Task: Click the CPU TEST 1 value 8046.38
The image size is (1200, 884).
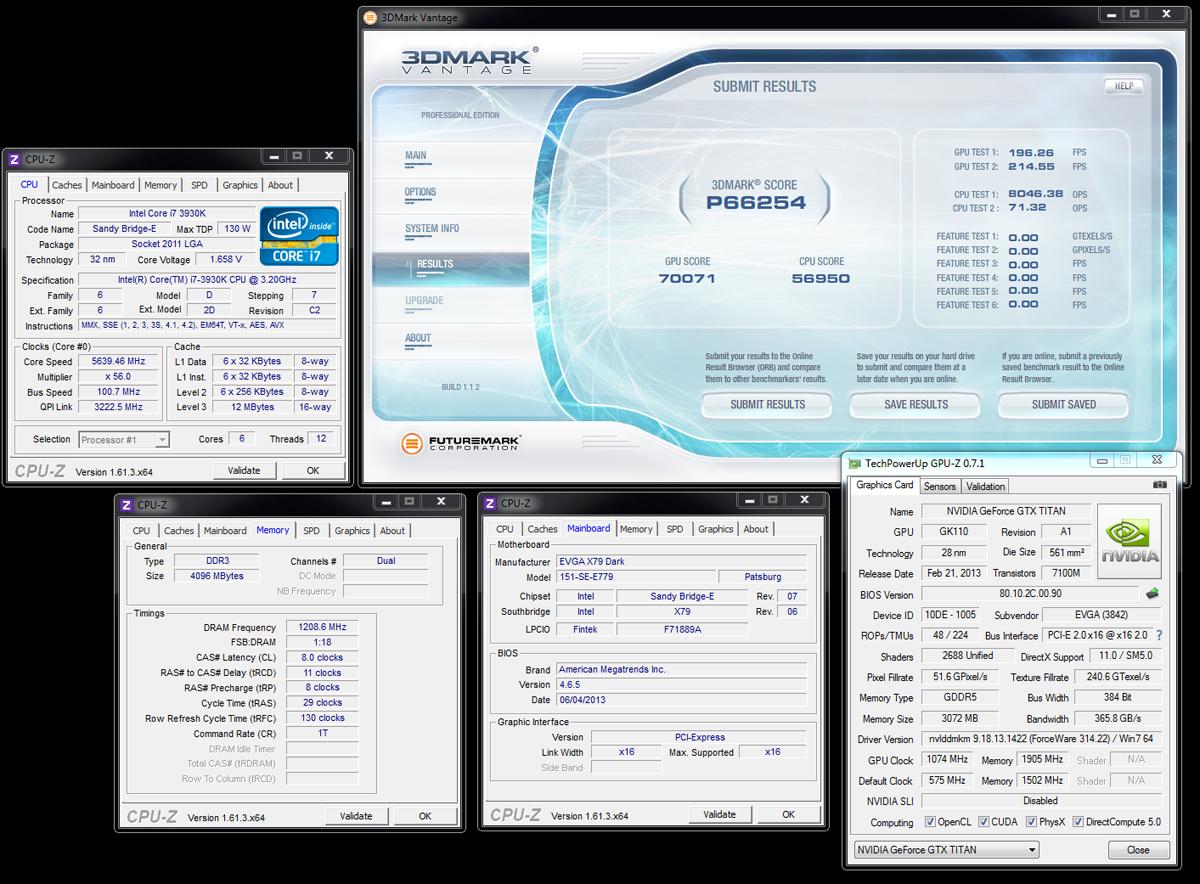Action: tap(1035, 194)
